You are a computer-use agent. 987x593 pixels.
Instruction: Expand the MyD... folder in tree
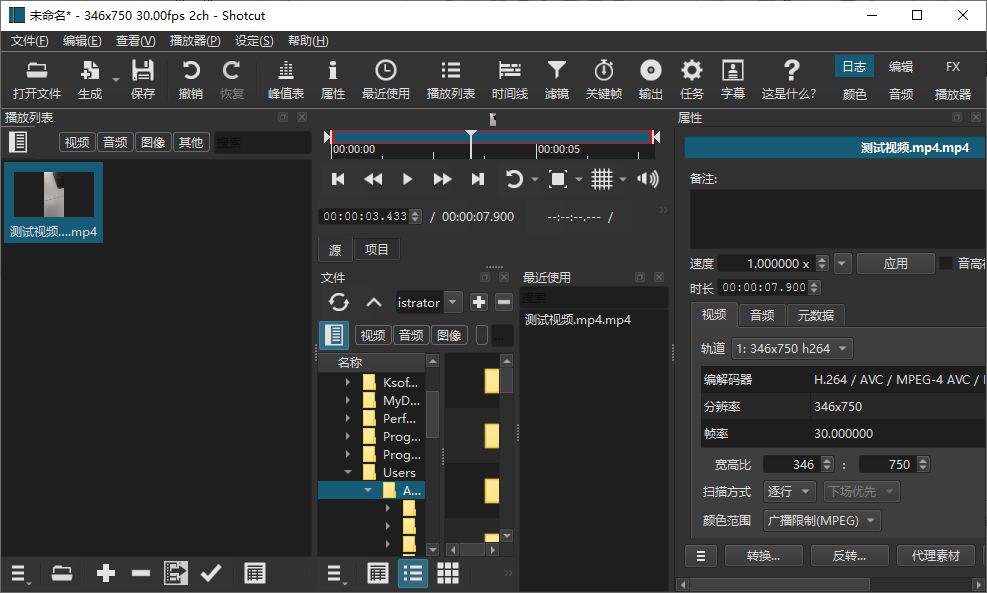click(x=347, y=400)
